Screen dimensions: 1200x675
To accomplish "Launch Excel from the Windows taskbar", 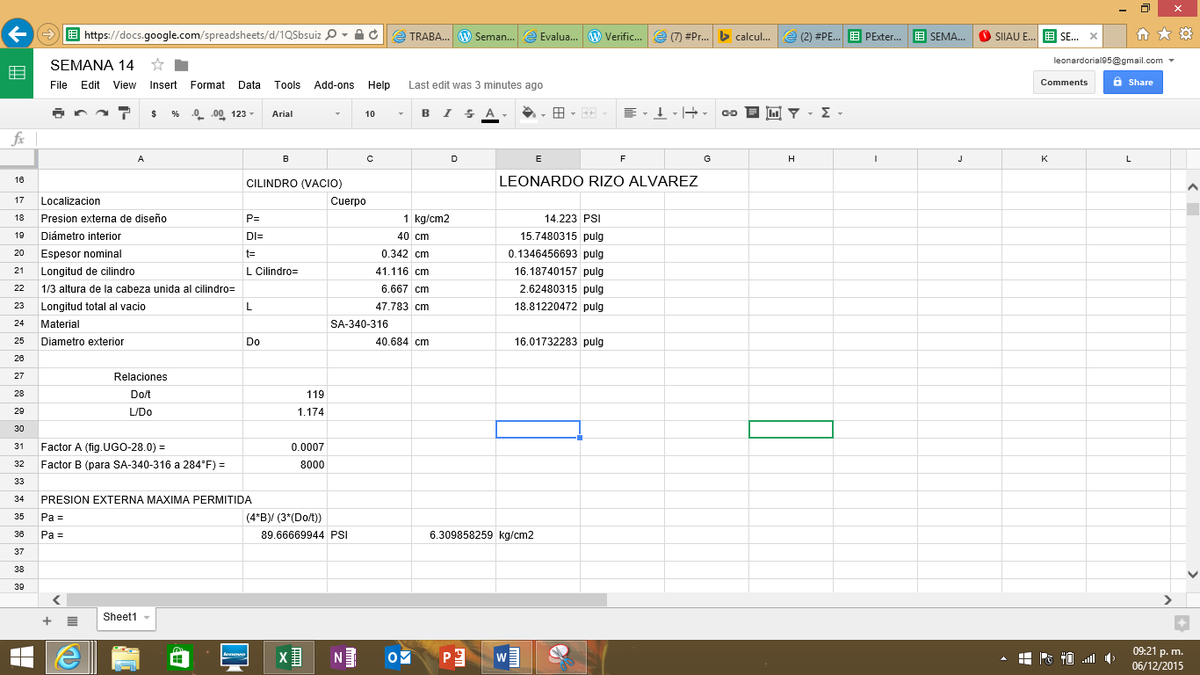I will (x=289, y=657).
